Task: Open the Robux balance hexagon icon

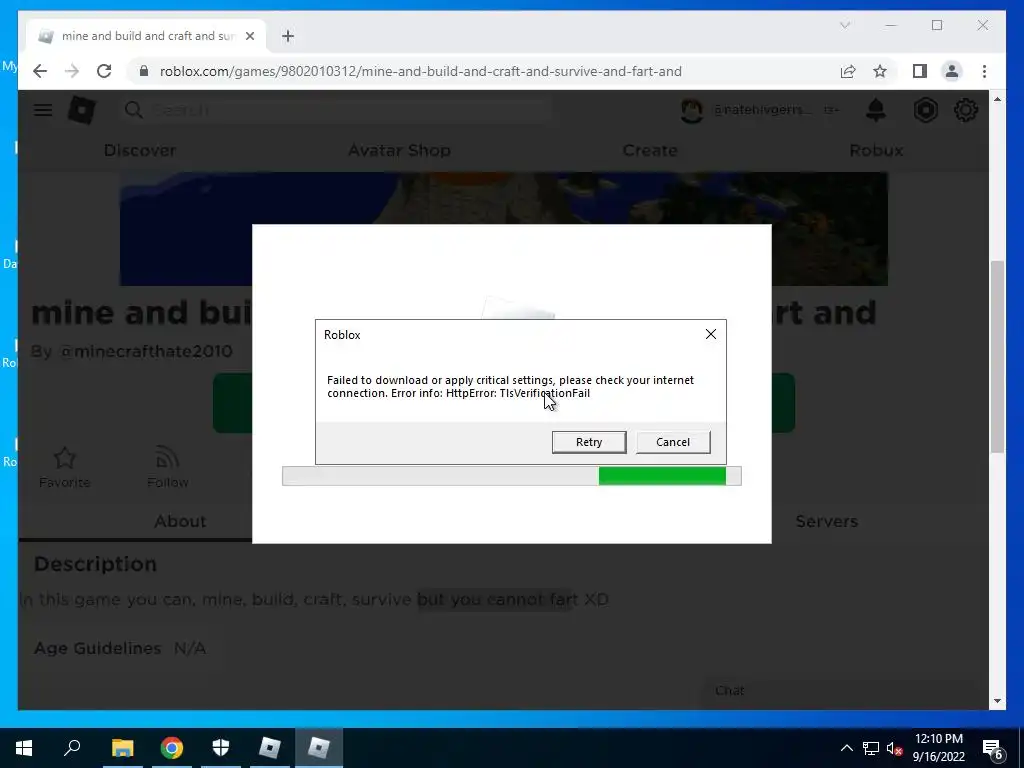Action: pos(925,110)
